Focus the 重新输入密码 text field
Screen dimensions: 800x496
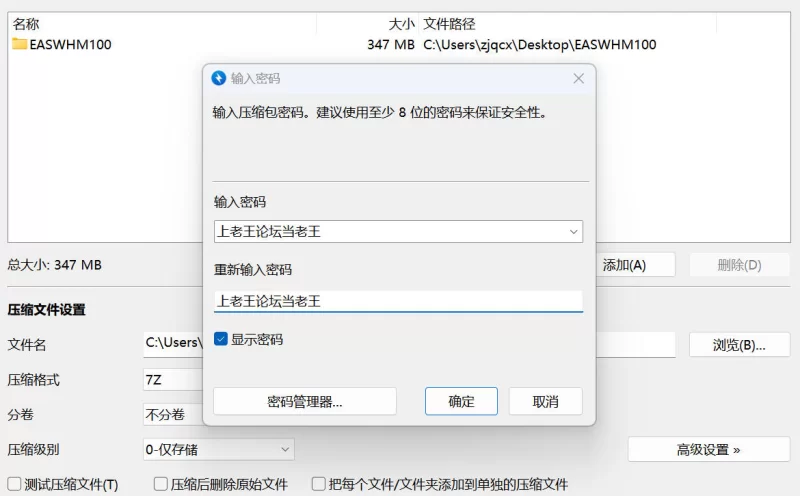(x=398, y=301)
